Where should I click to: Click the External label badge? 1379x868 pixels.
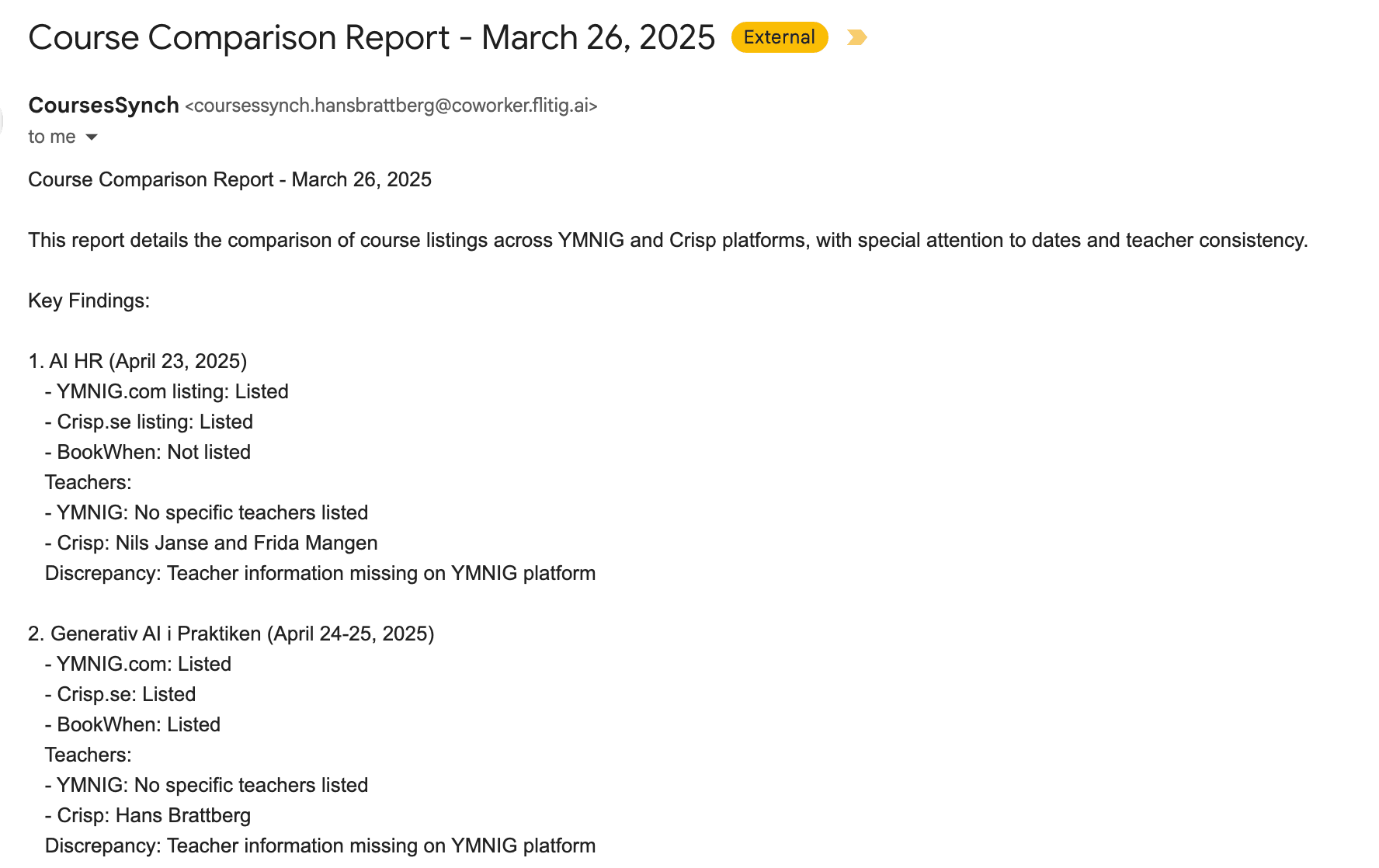coord(779,37)
